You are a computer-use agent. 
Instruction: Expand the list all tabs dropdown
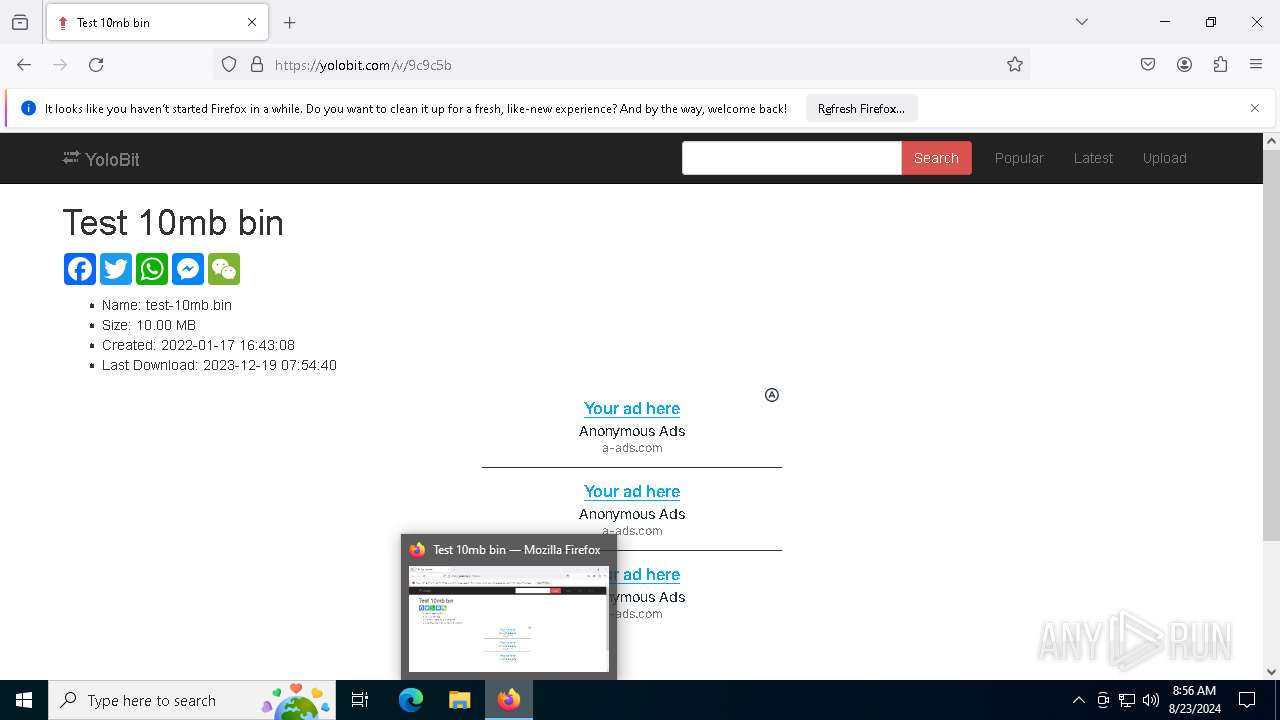point(1082,22)
